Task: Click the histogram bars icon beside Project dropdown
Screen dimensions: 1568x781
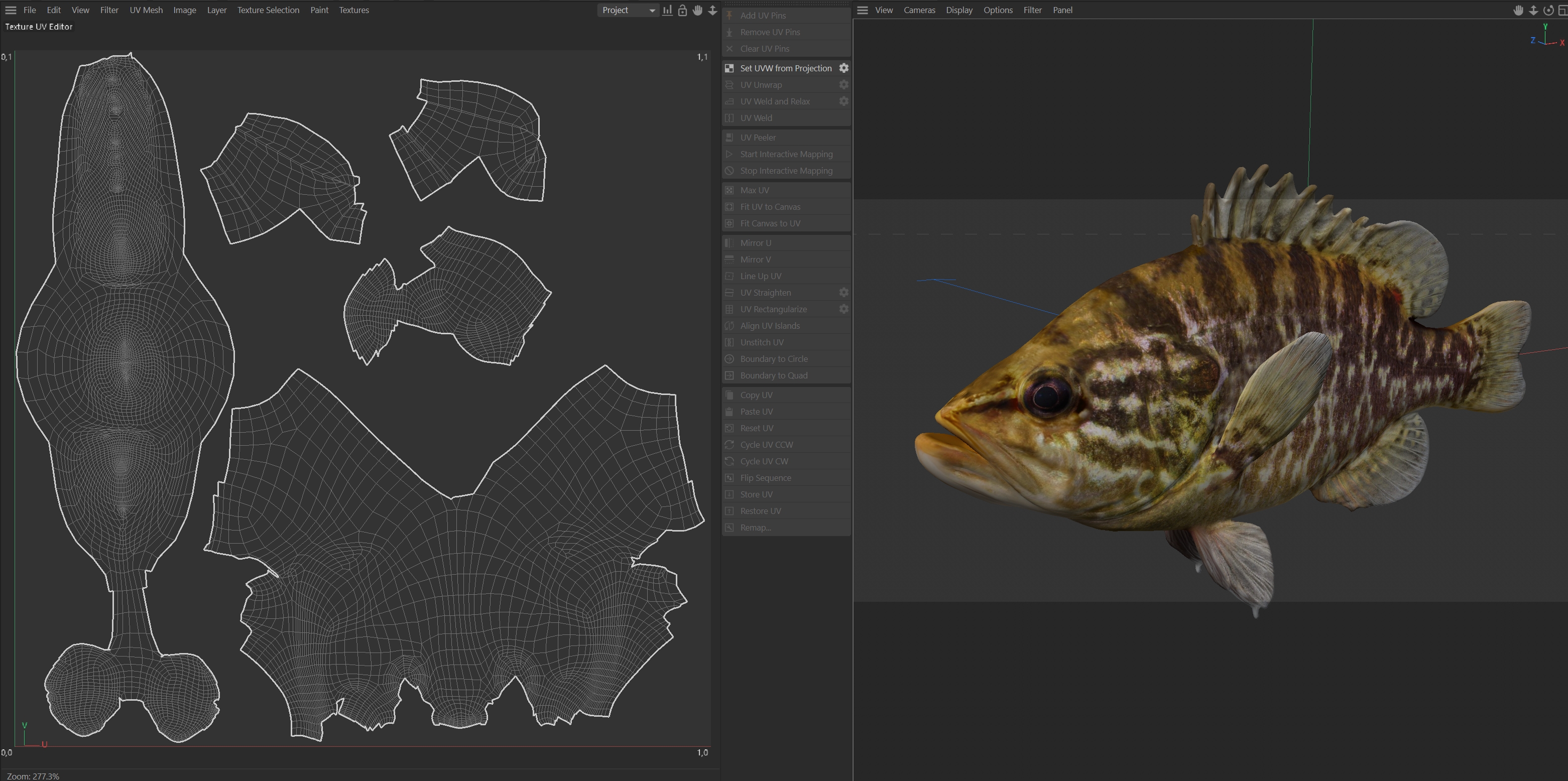Action: click(x=668, y=11)
